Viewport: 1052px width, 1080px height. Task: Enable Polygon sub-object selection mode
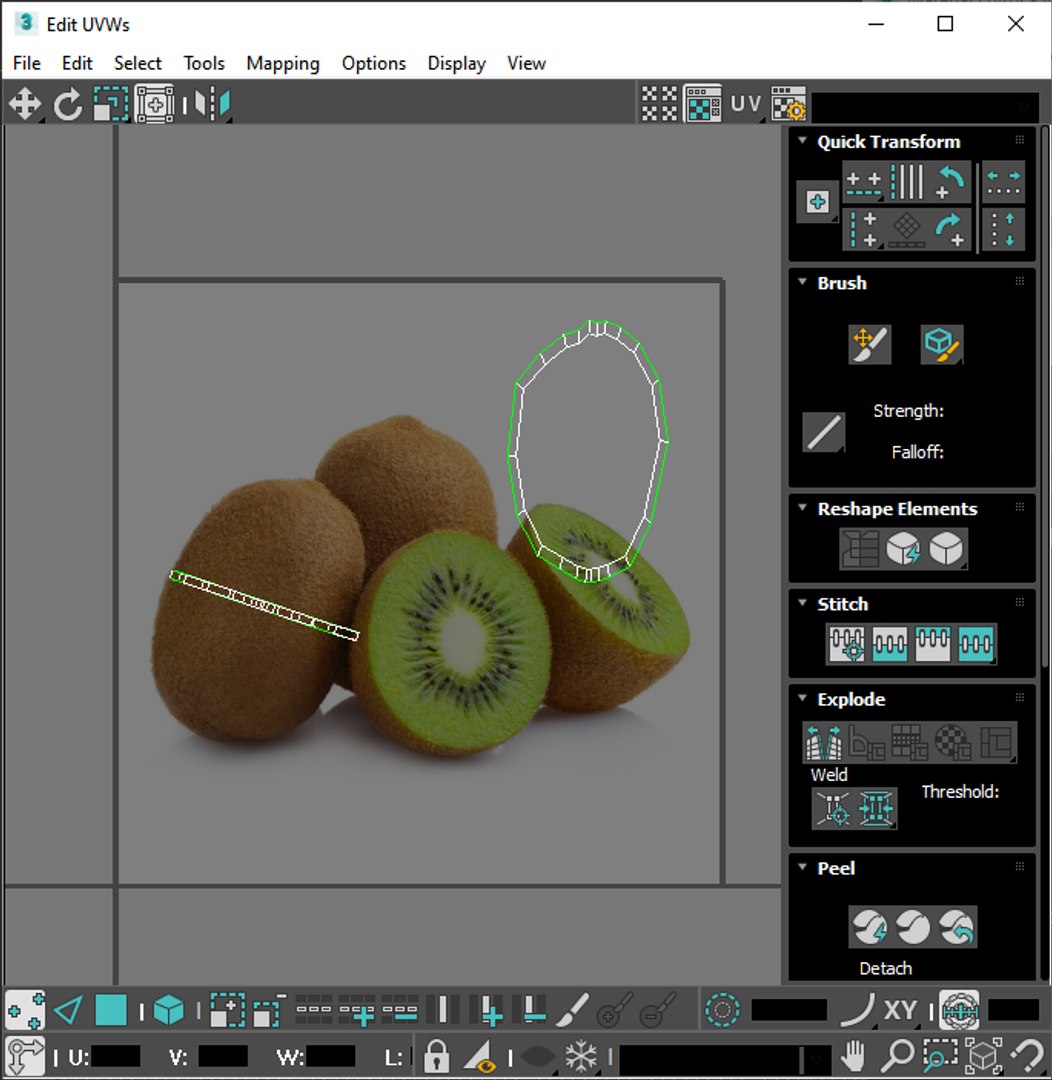(111, 1010)
